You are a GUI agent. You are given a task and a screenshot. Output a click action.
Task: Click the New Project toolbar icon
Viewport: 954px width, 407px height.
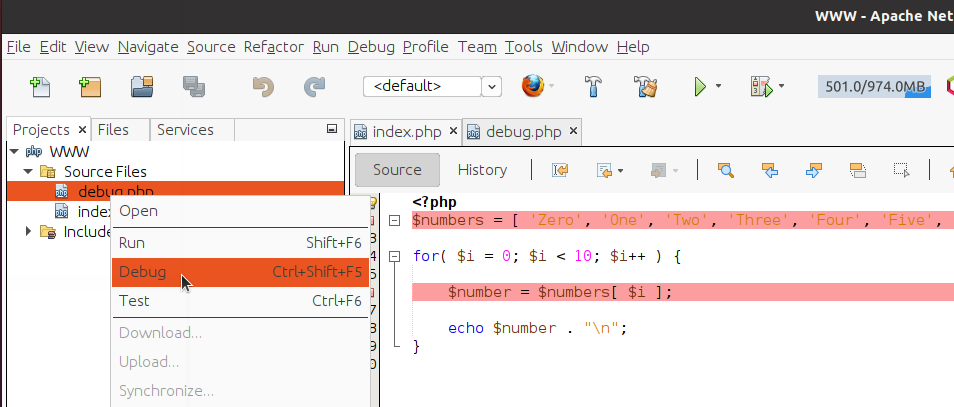(90, 86)
